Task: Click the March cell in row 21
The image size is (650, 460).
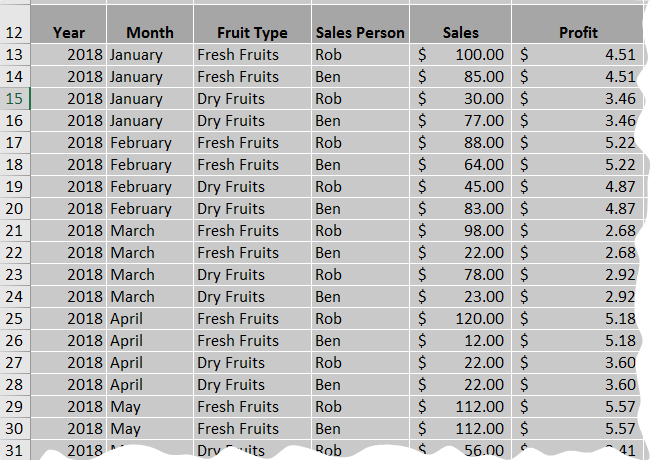Action: (150, 231)
